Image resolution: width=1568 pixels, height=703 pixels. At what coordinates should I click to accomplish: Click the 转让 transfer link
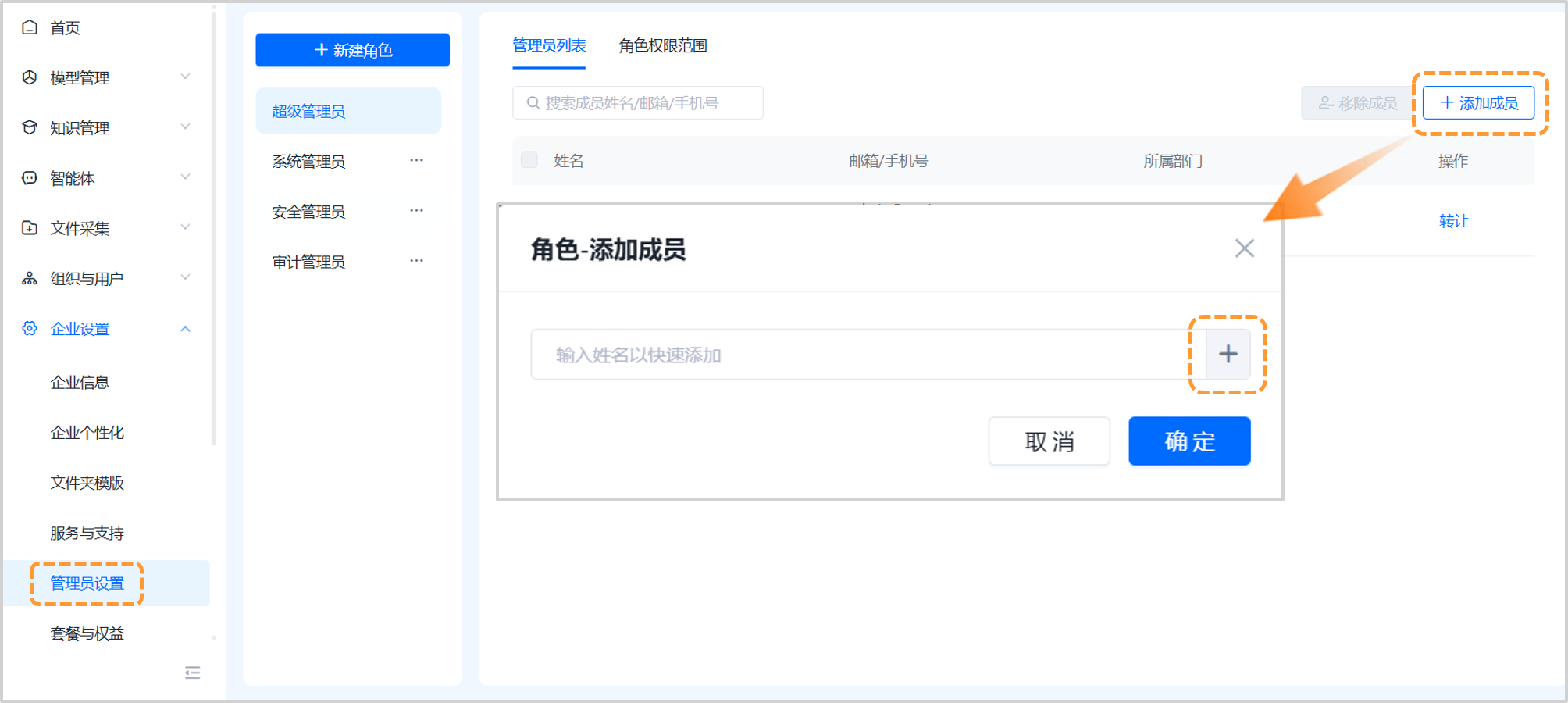point(1452,222)
